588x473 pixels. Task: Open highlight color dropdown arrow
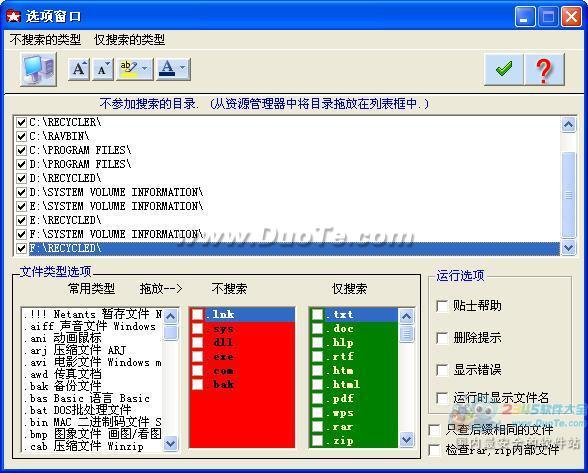pos(145,69)
